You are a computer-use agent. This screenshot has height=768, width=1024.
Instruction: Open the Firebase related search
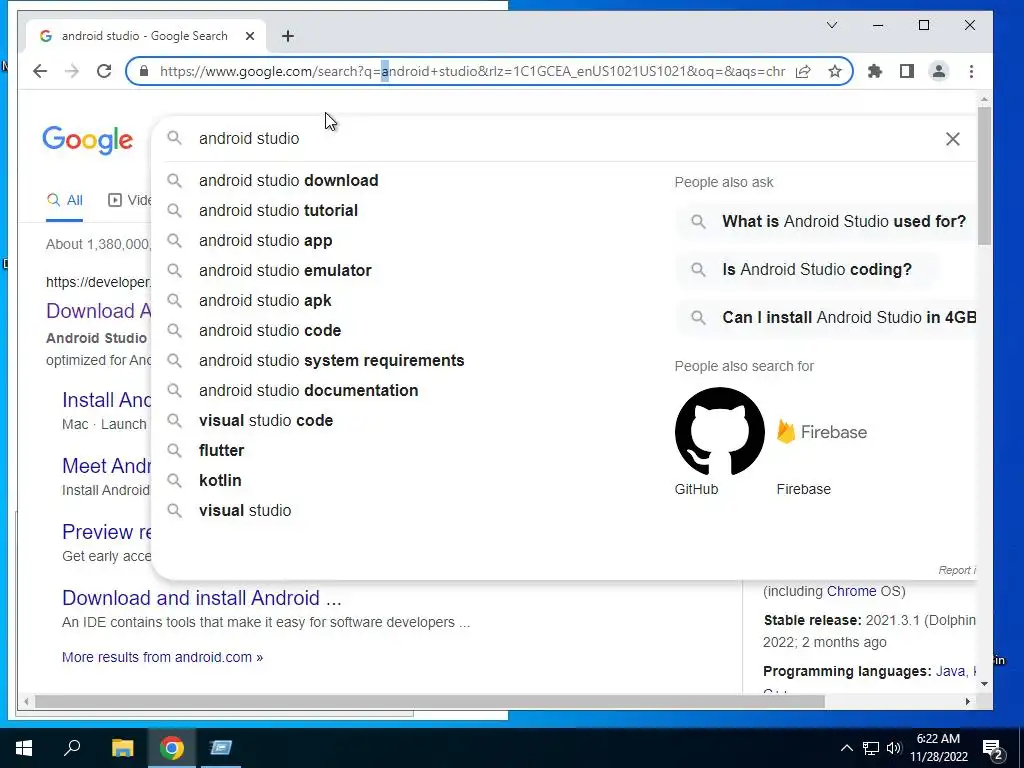tap(822, 441)
